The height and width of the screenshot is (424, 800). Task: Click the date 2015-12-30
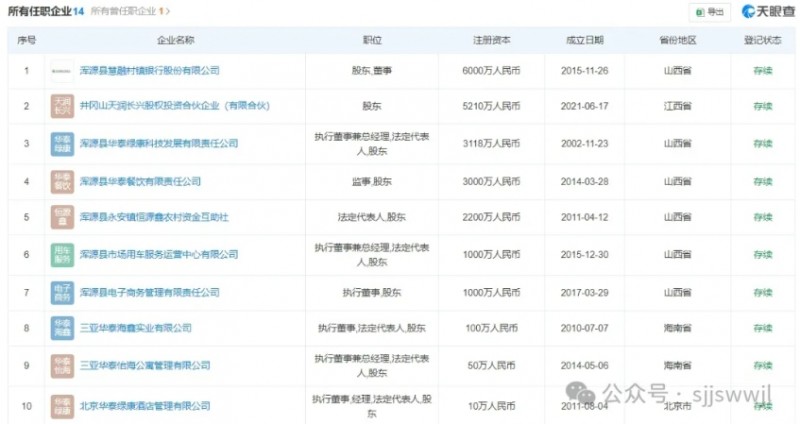(x=585, y=254)
